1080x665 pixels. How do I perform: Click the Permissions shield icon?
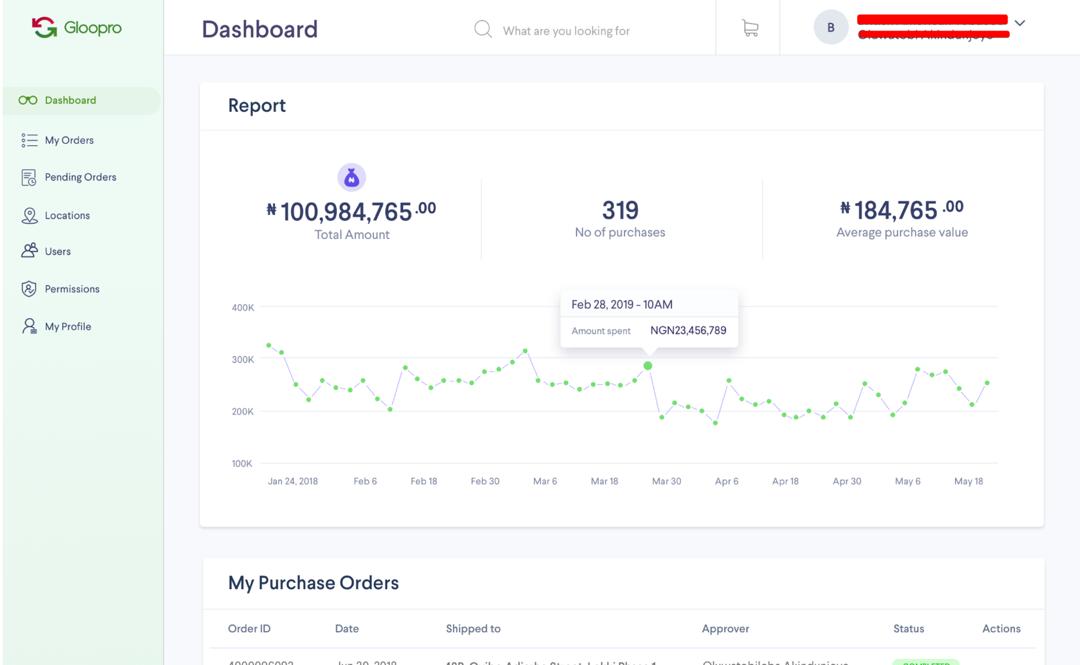(29, 289)
